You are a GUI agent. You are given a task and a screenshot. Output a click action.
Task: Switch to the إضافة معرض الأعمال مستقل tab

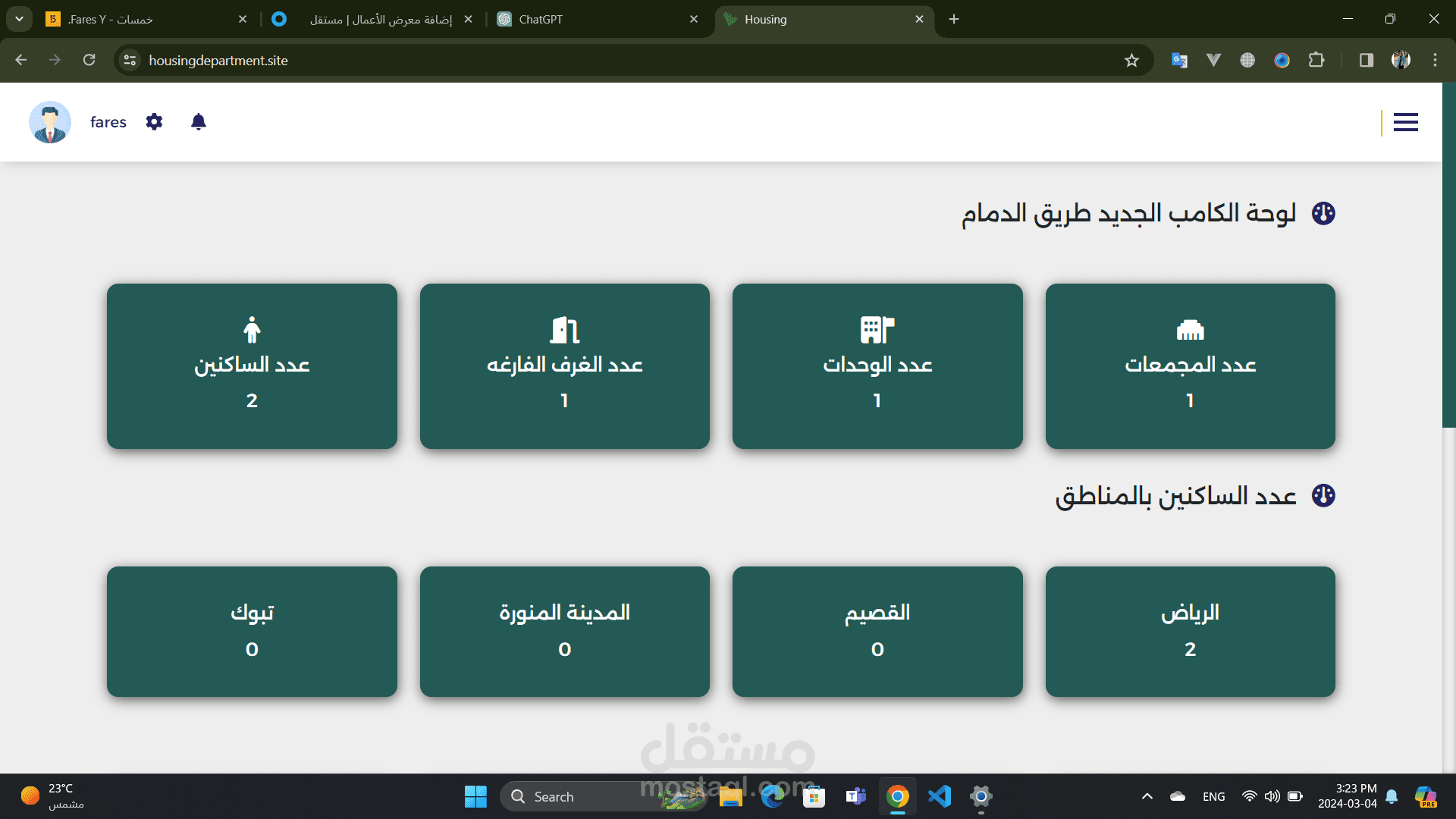(372, 19)
